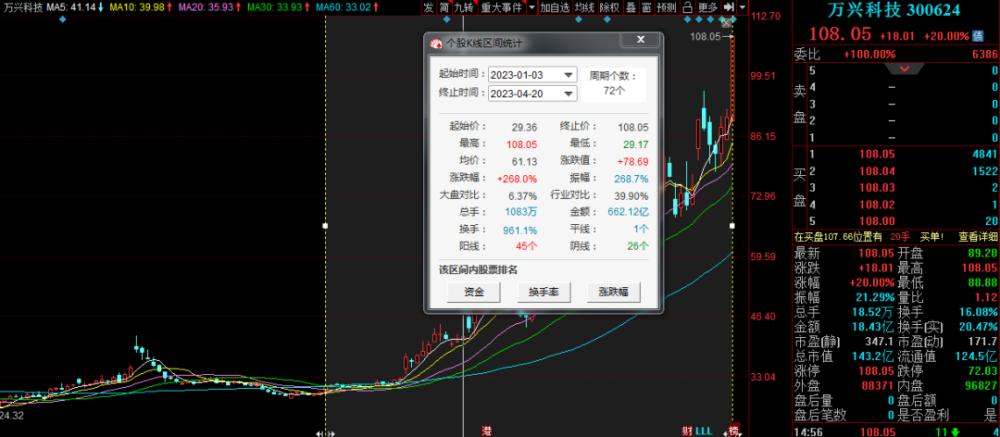Click the 终止价 value 108.05 in dialog
This screenshot has width=1000, height=437.
pos(633,127)
